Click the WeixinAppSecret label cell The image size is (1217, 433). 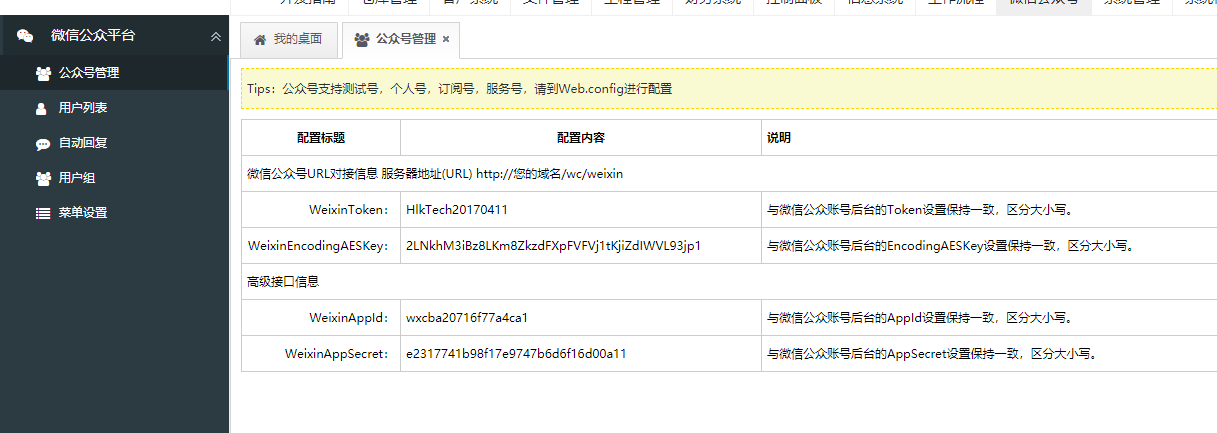pyautogui.click(x=321, y=354)
